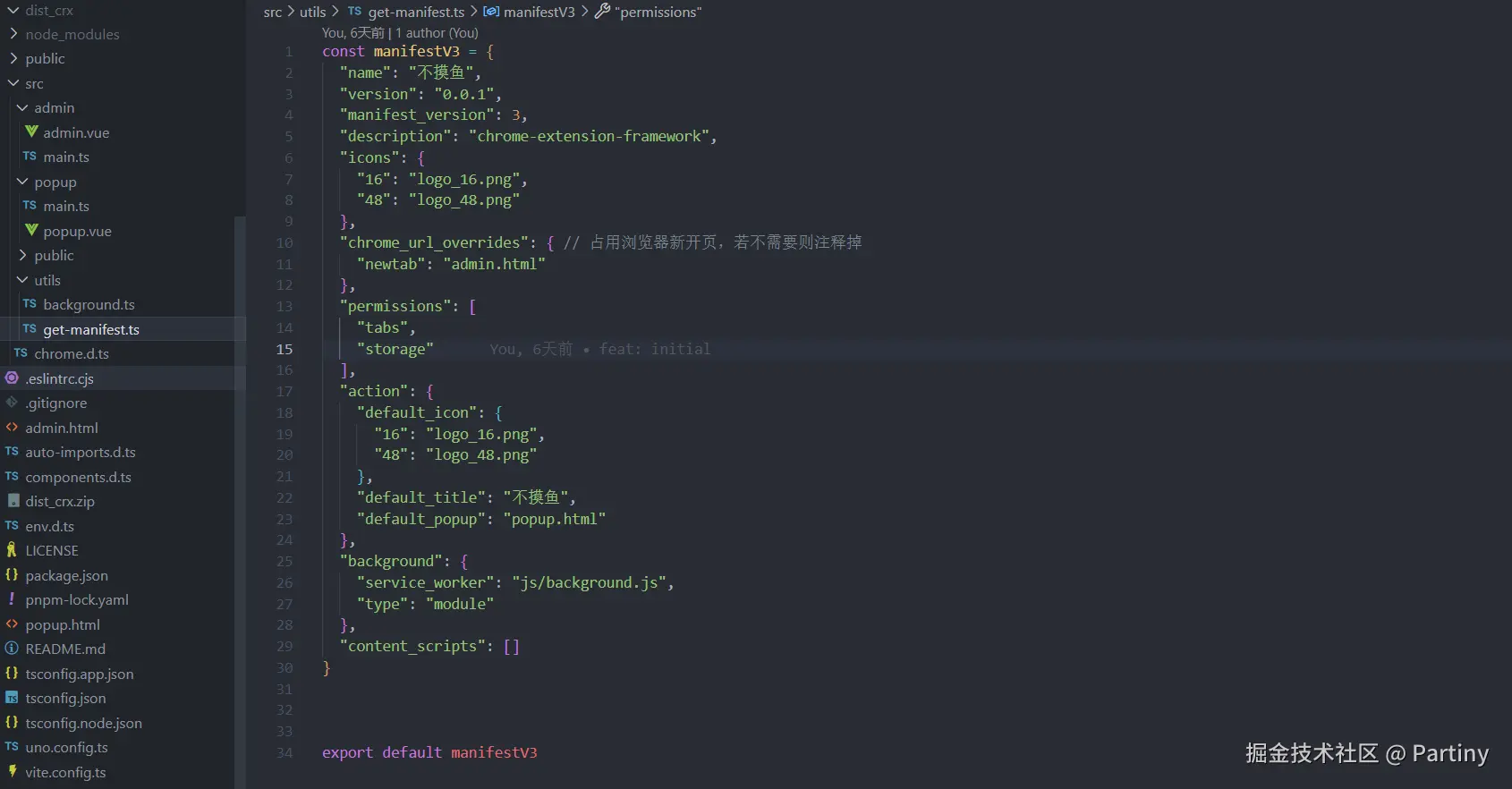Open get-manifest.ts breadcrumb dropdown

tap(416, 12)
